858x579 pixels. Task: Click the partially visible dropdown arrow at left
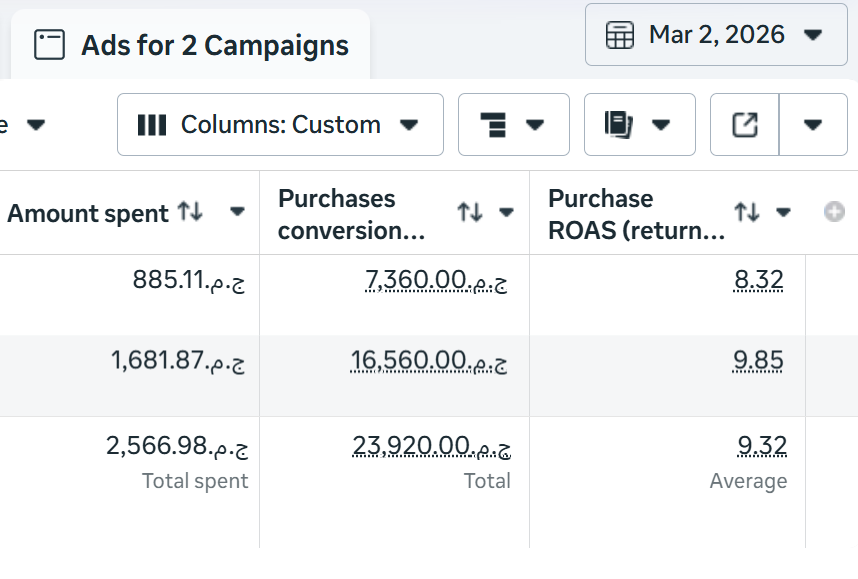(x=36, y=125)
